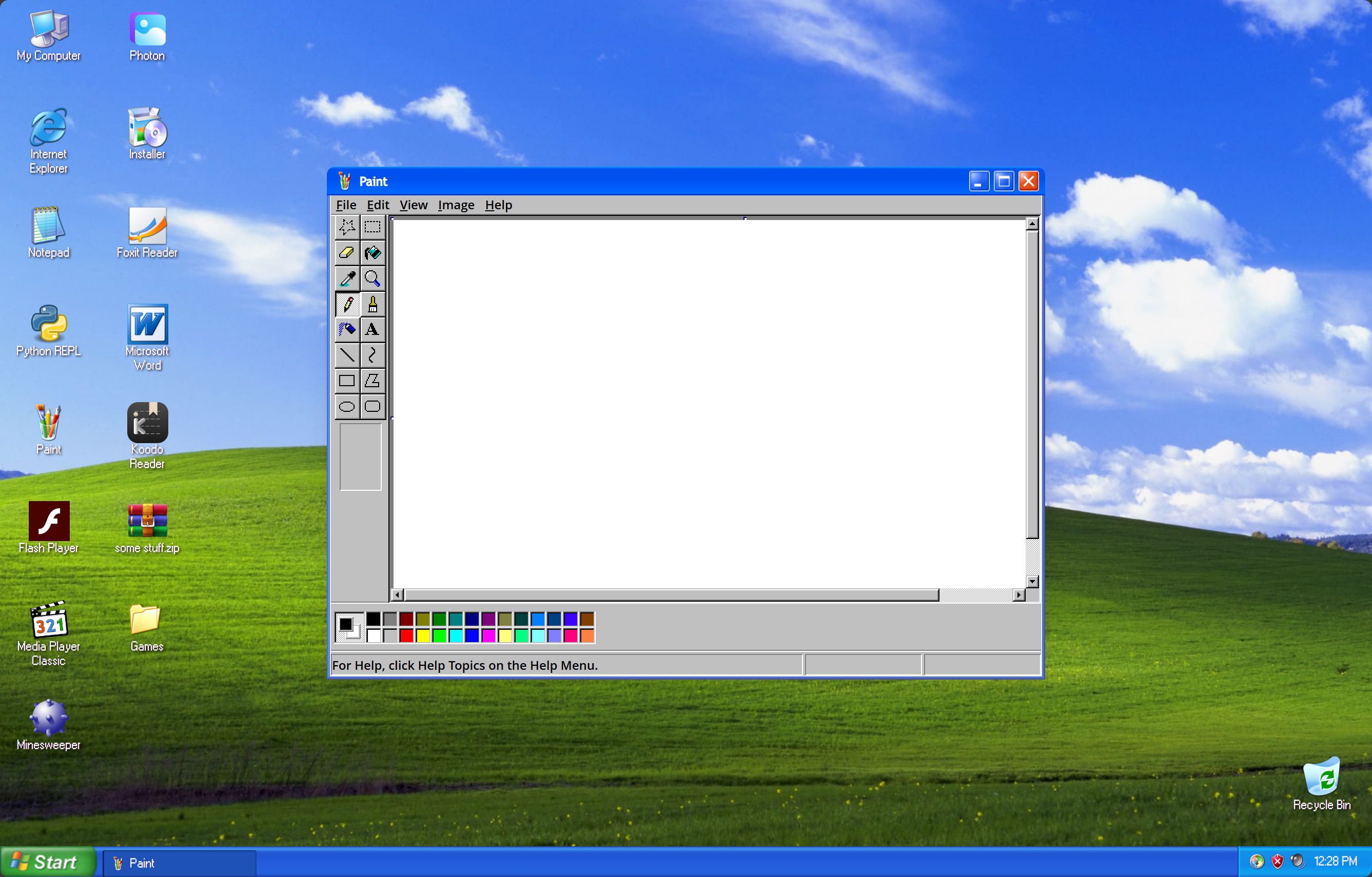Select the bright green swatch
This screenshot has height=877, width=1372.
(x=439, y=635)
